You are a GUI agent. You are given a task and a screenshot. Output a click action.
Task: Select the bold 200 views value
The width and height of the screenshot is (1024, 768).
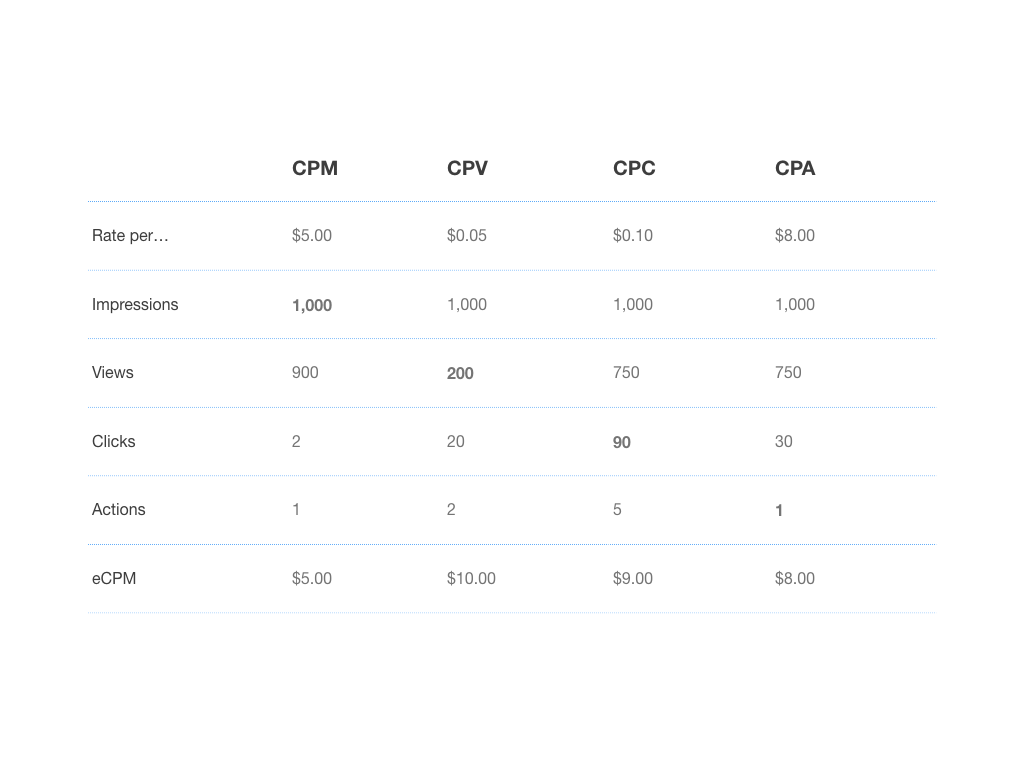[x=460, y=374]
